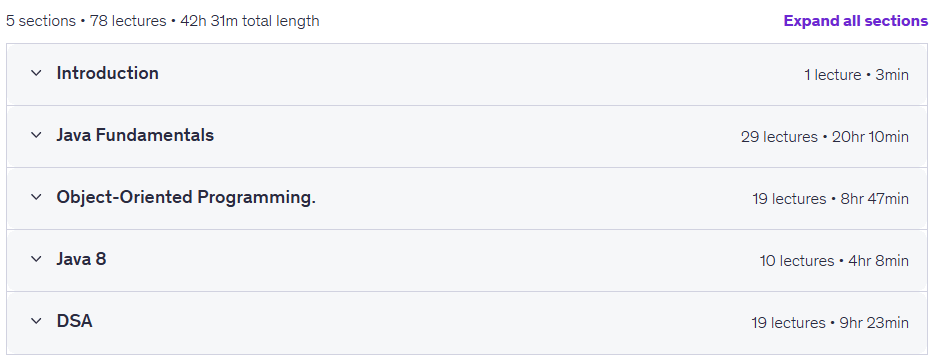The height and width of the screenshot is (361, 935).
Task: Open the Java 8 section chevron
Action: tap(36, 259)
